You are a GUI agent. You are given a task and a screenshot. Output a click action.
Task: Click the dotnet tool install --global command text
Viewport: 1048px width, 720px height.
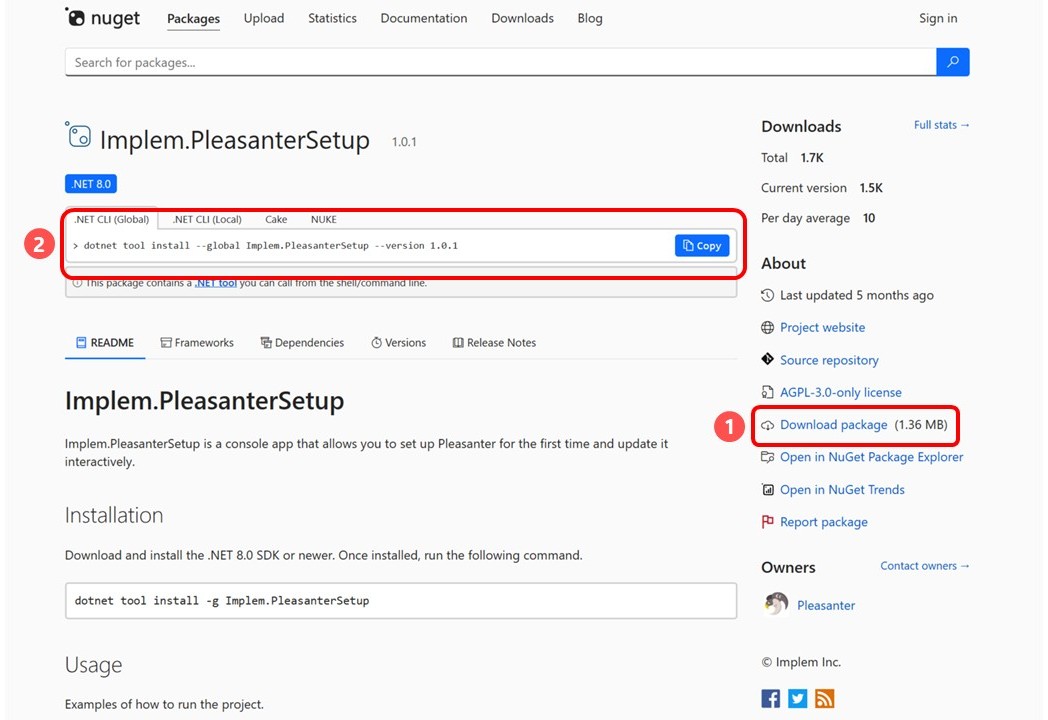pos(271,245)
